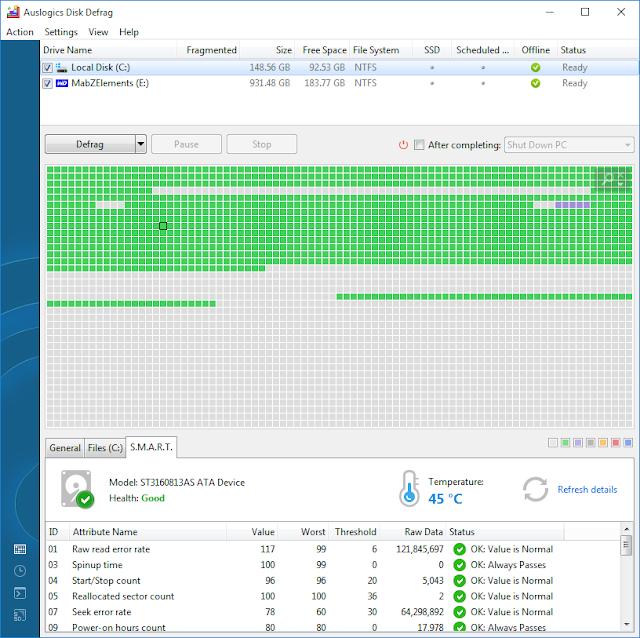Open the command-line console icon in the sidebar

point(20,593)
